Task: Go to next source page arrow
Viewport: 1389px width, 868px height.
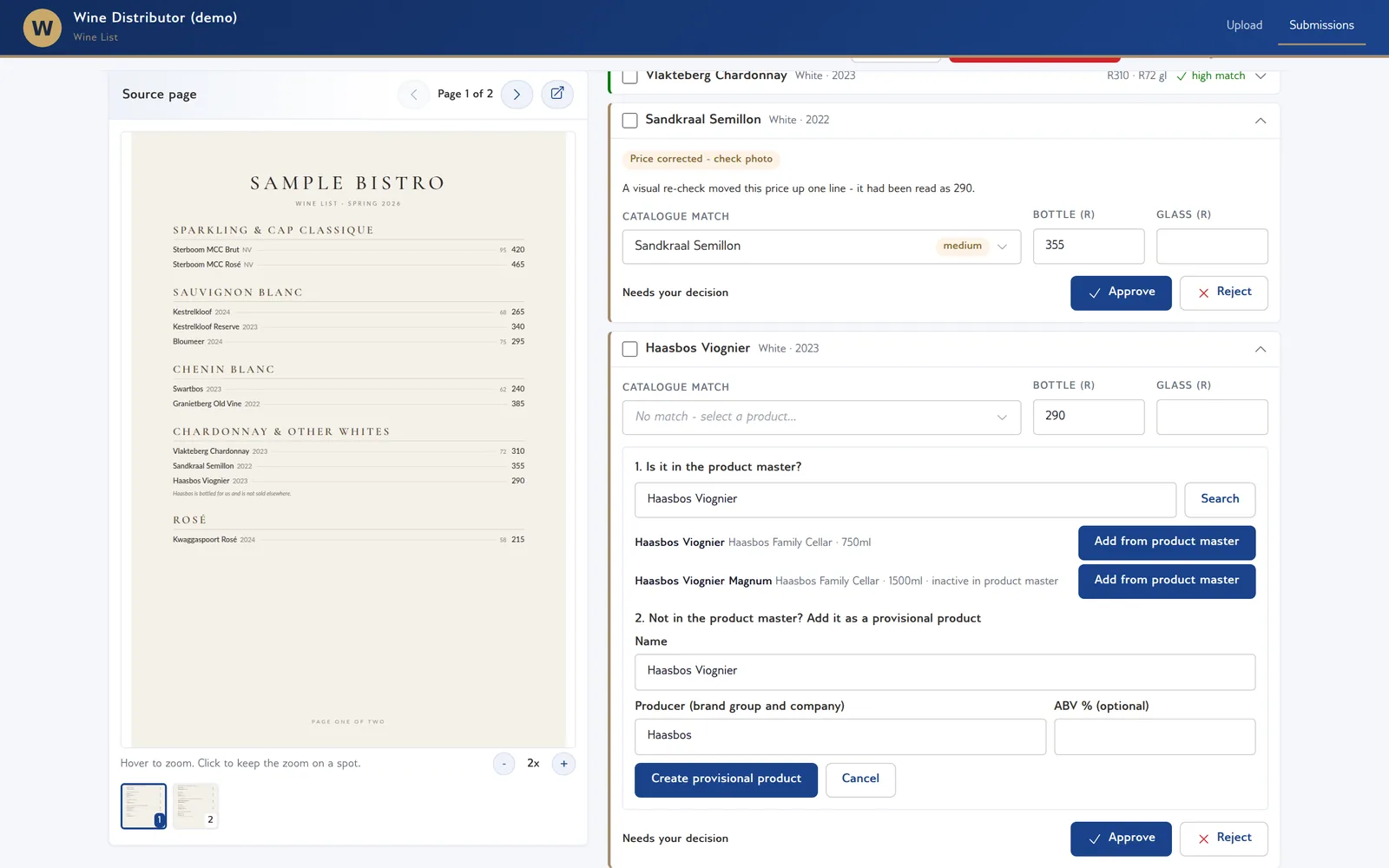Action: [517, 94]
